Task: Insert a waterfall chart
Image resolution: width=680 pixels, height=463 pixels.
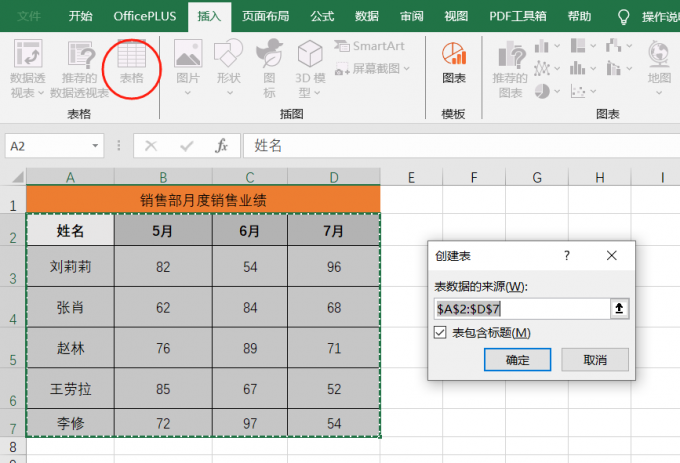Action: point(614,46)
